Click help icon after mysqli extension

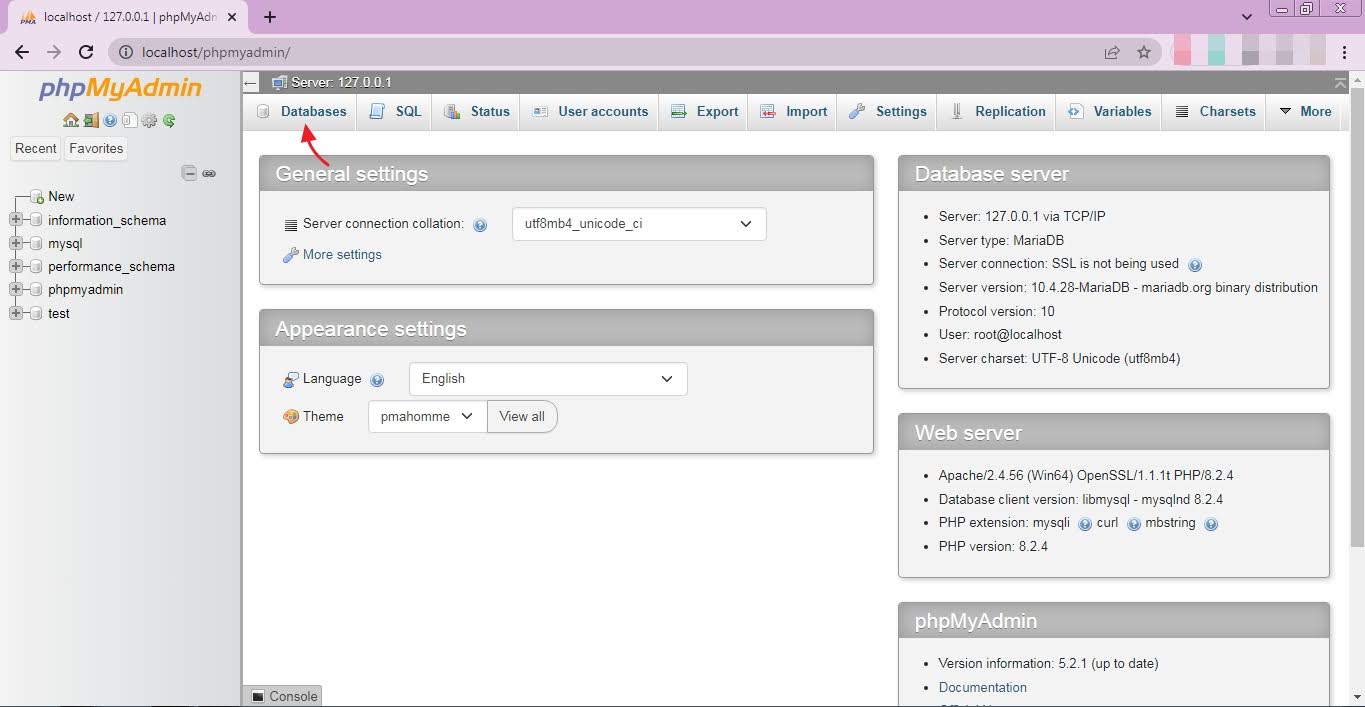click(x=1085, y=524)
